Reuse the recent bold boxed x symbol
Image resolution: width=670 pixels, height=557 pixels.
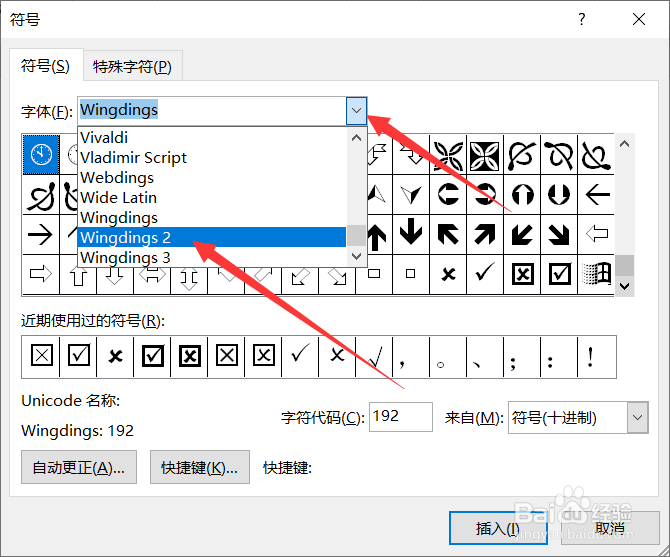(189, 356)
